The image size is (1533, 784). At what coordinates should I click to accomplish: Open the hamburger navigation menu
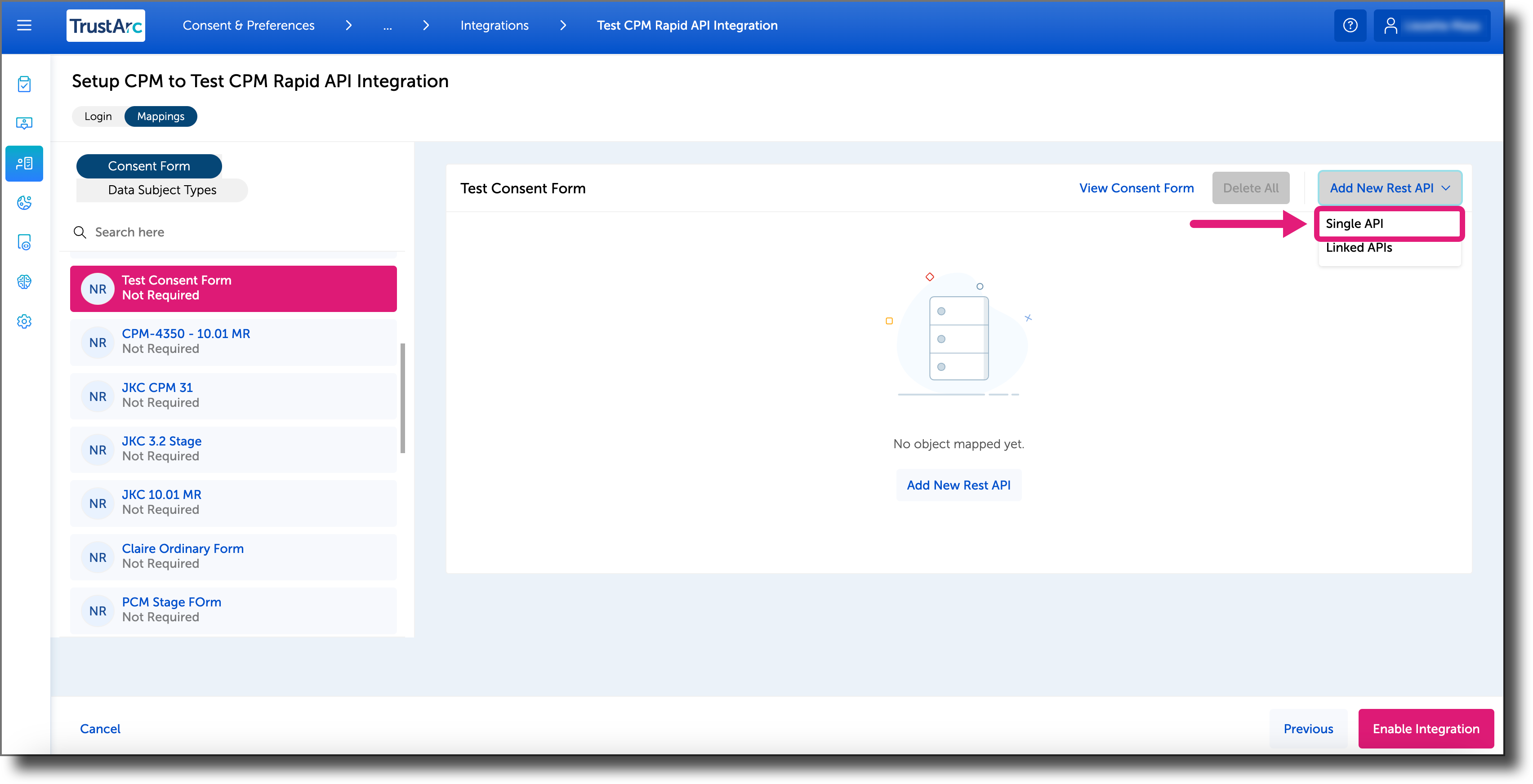tap(24, 25)
